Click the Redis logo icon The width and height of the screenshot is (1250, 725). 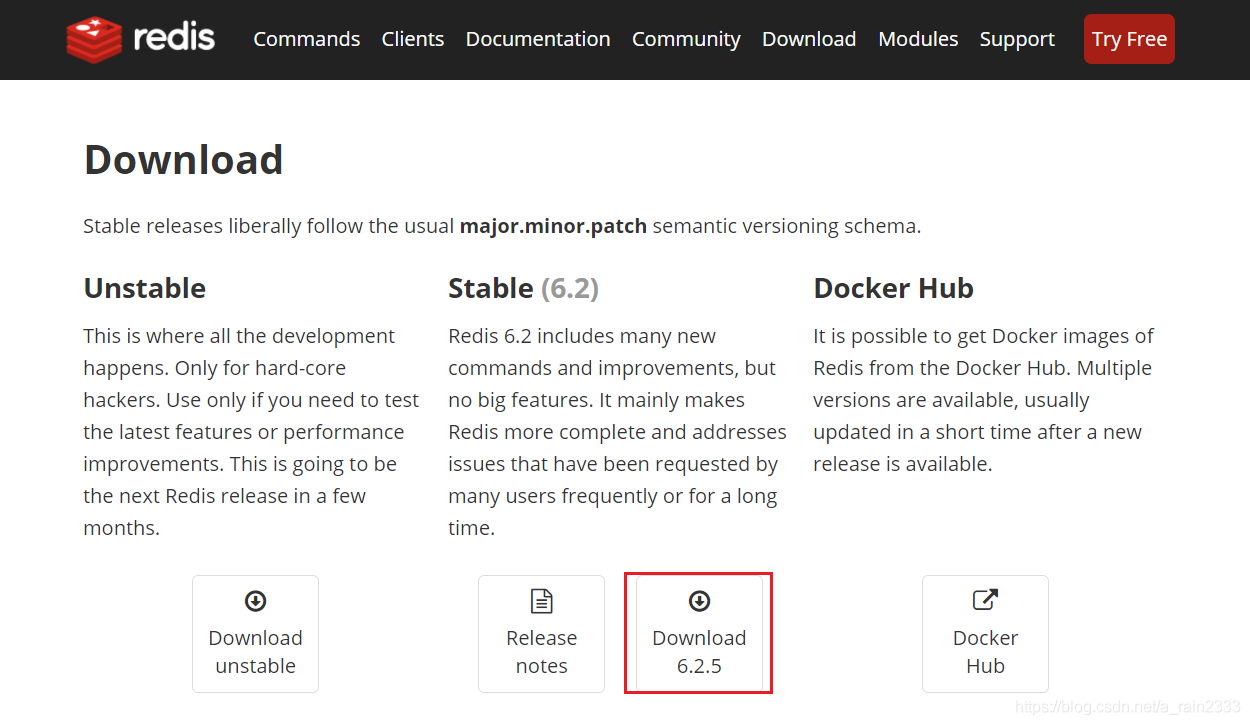tap(94, 39)
